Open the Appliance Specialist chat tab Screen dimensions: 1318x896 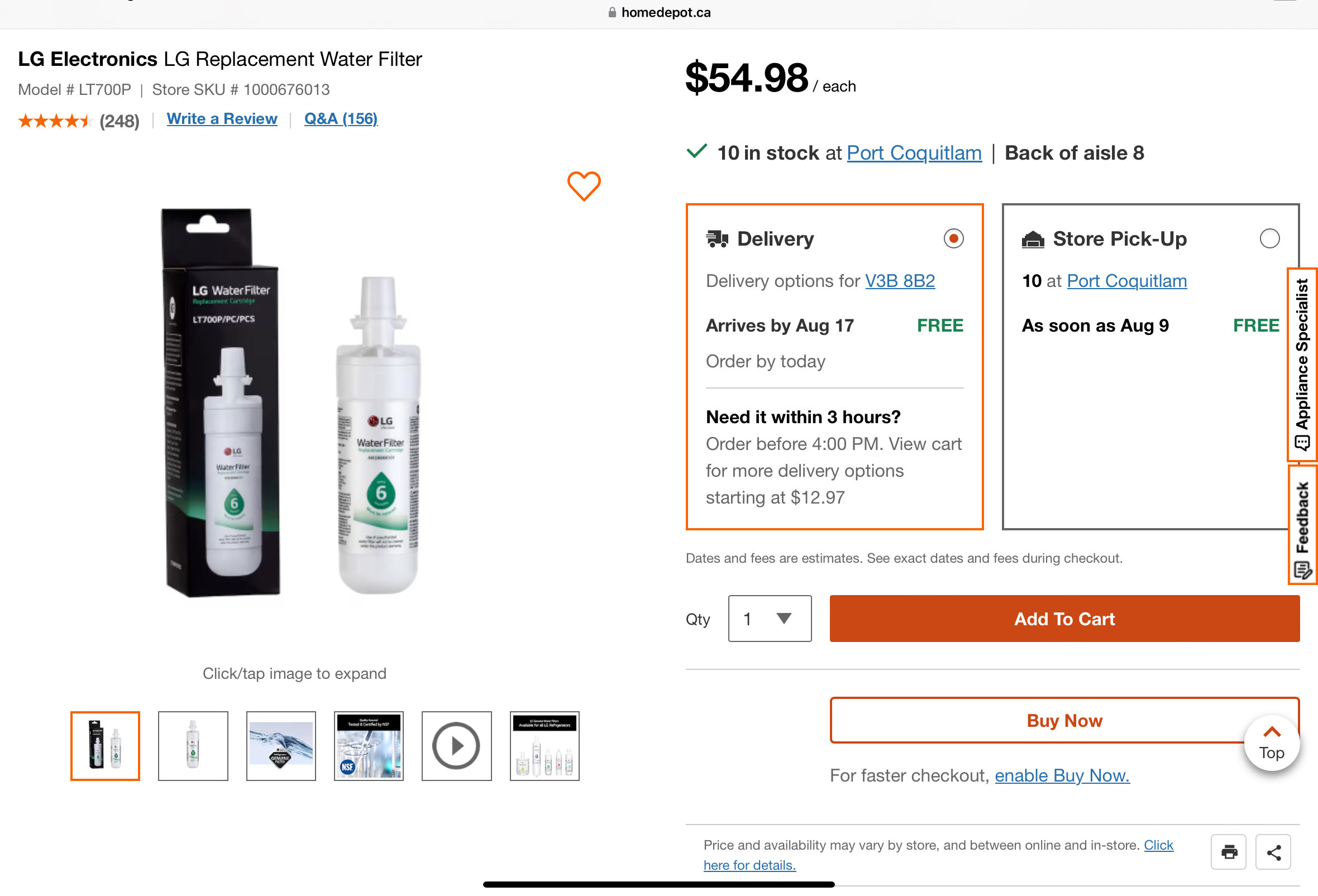click(x=1302, y=365)
